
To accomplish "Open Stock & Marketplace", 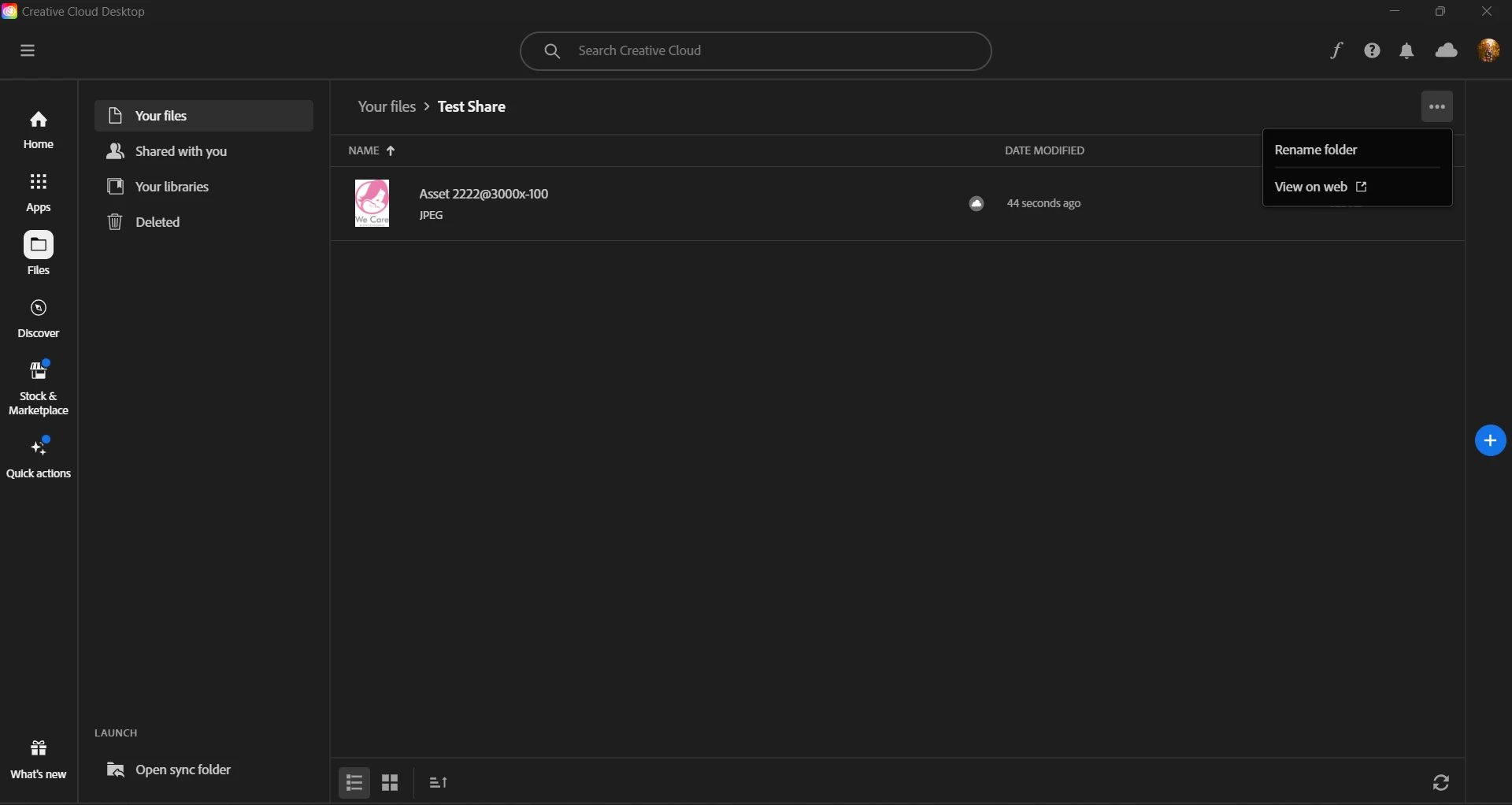I will pos(39,388).
